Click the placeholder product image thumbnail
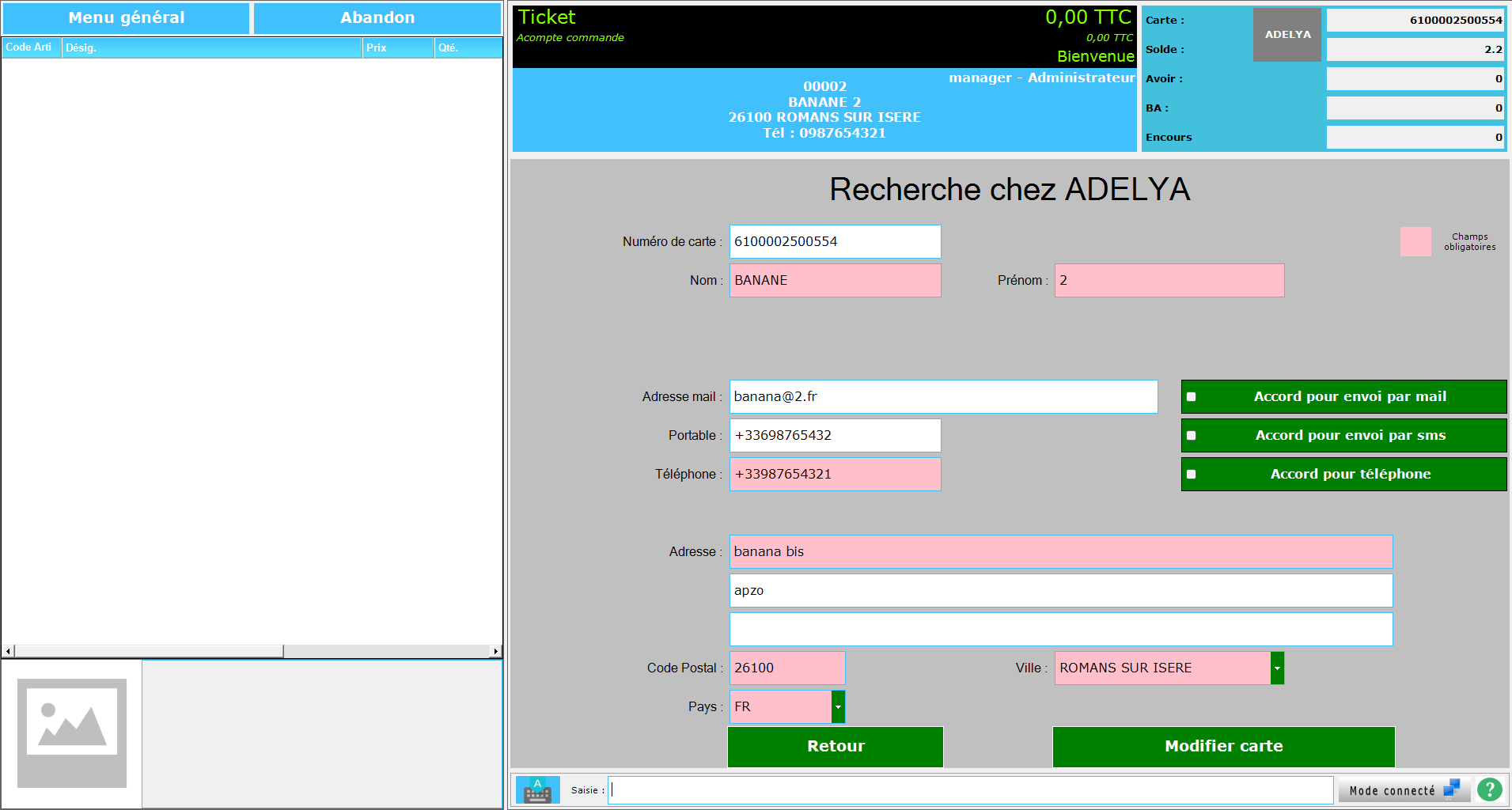 click(72, 733)
